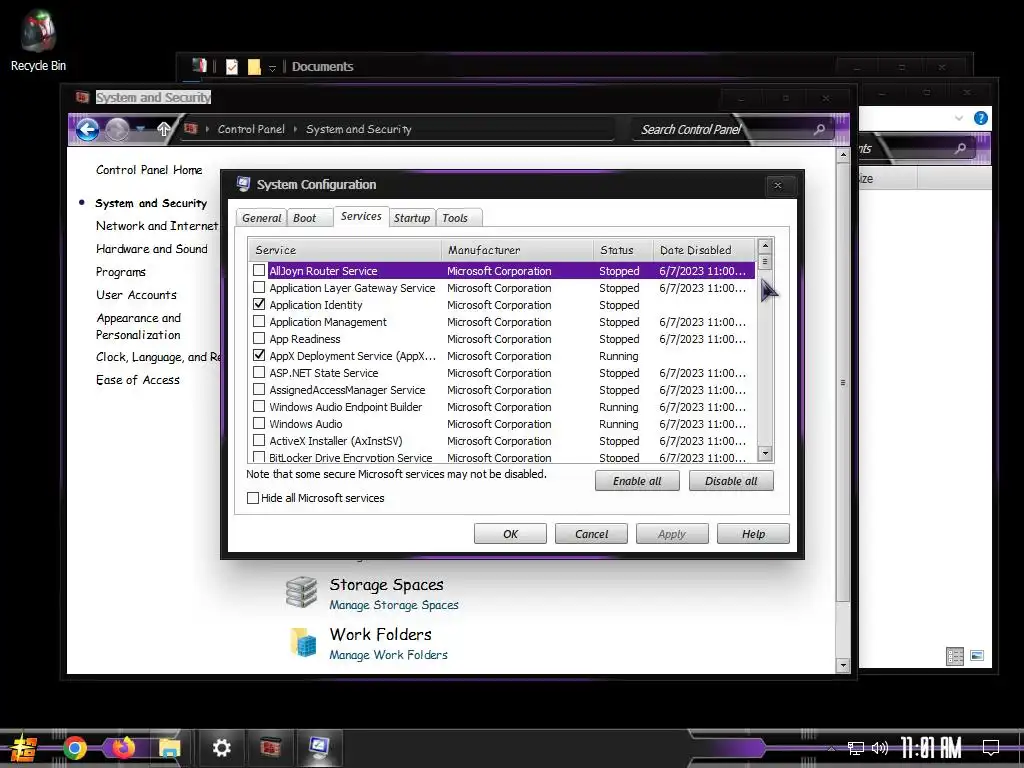
Task: Expand the chevron before Control Panel breadcrumb
Action: 208,129
